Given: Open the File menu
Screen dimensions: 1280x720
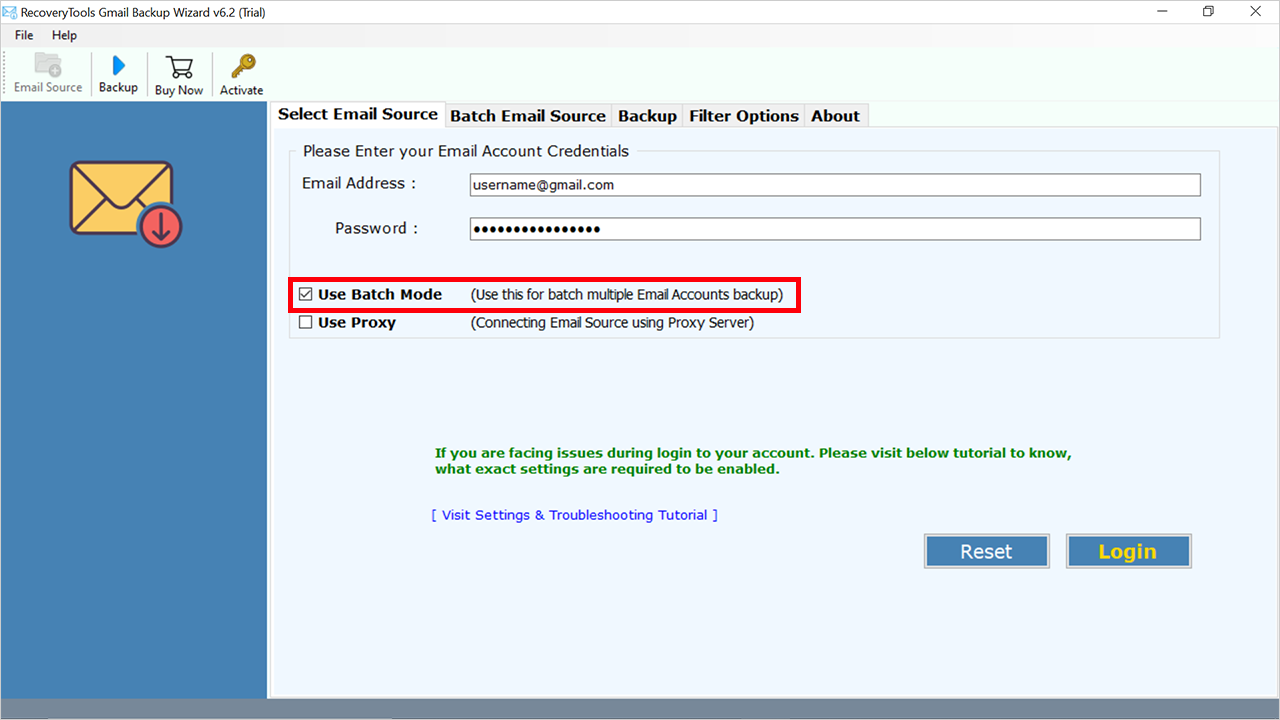Looking at the screenshot, I should pyautogui.click(x=24, y=35).
